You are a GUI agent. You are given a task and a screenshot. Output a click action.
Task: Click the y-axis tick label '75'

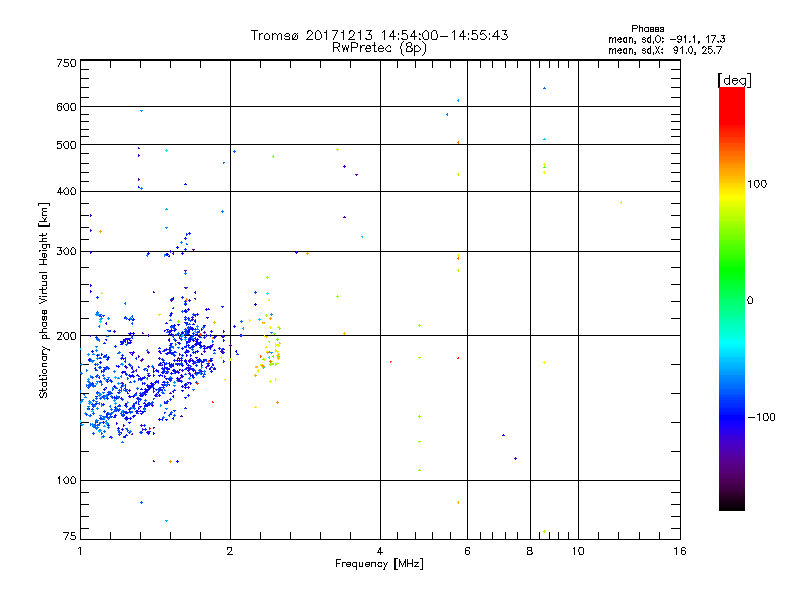click(x=70, y=536)
